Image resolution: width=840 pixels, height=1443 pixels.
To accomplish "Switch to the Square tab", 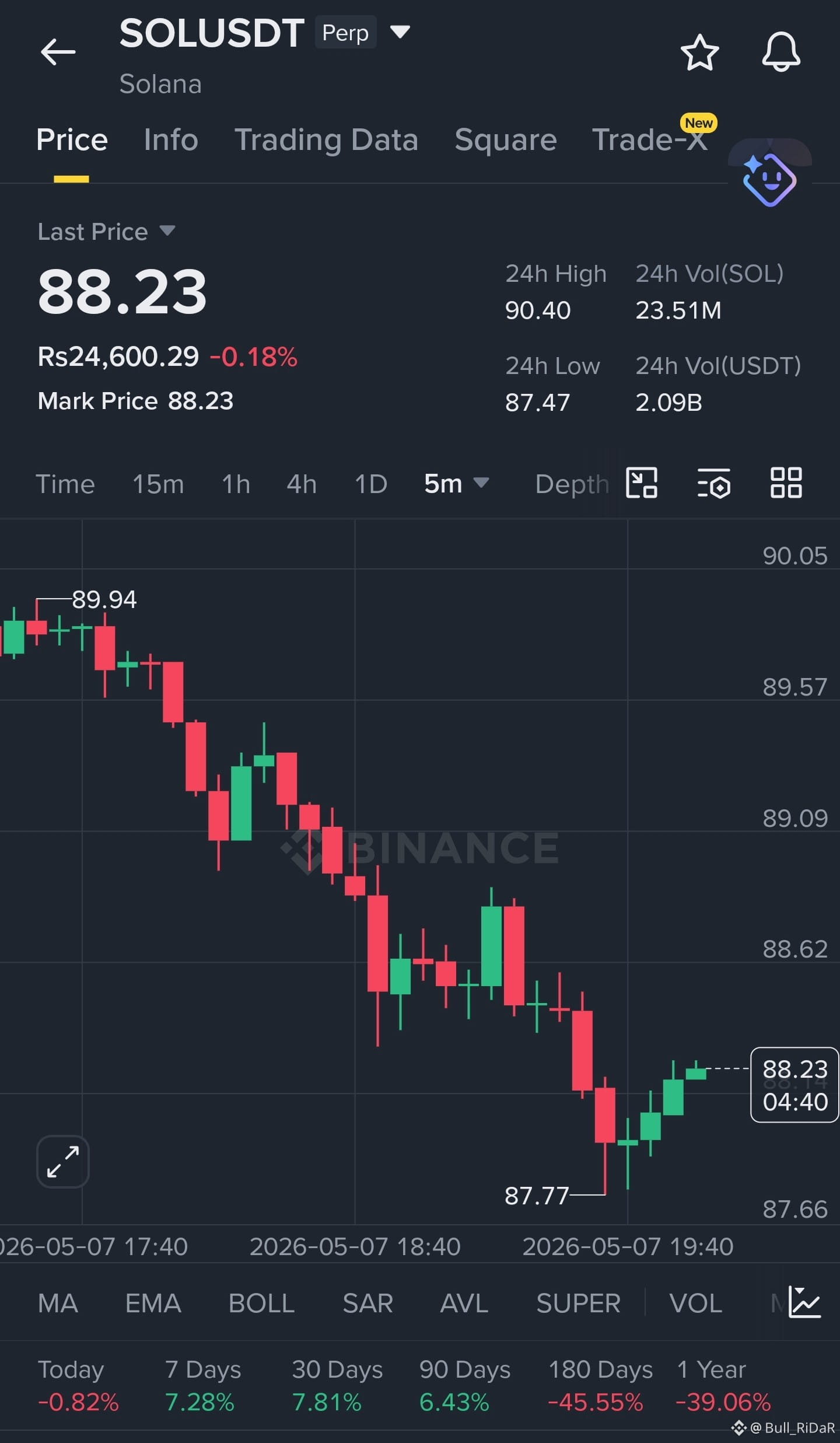I will tap(505, 140).
